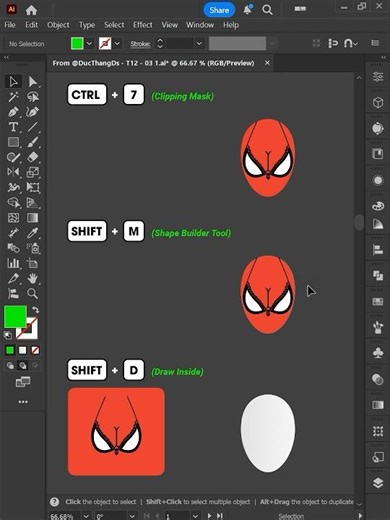Set paint mode to Gradient
This screenshot has height=520, width=390.
point(22,350)
